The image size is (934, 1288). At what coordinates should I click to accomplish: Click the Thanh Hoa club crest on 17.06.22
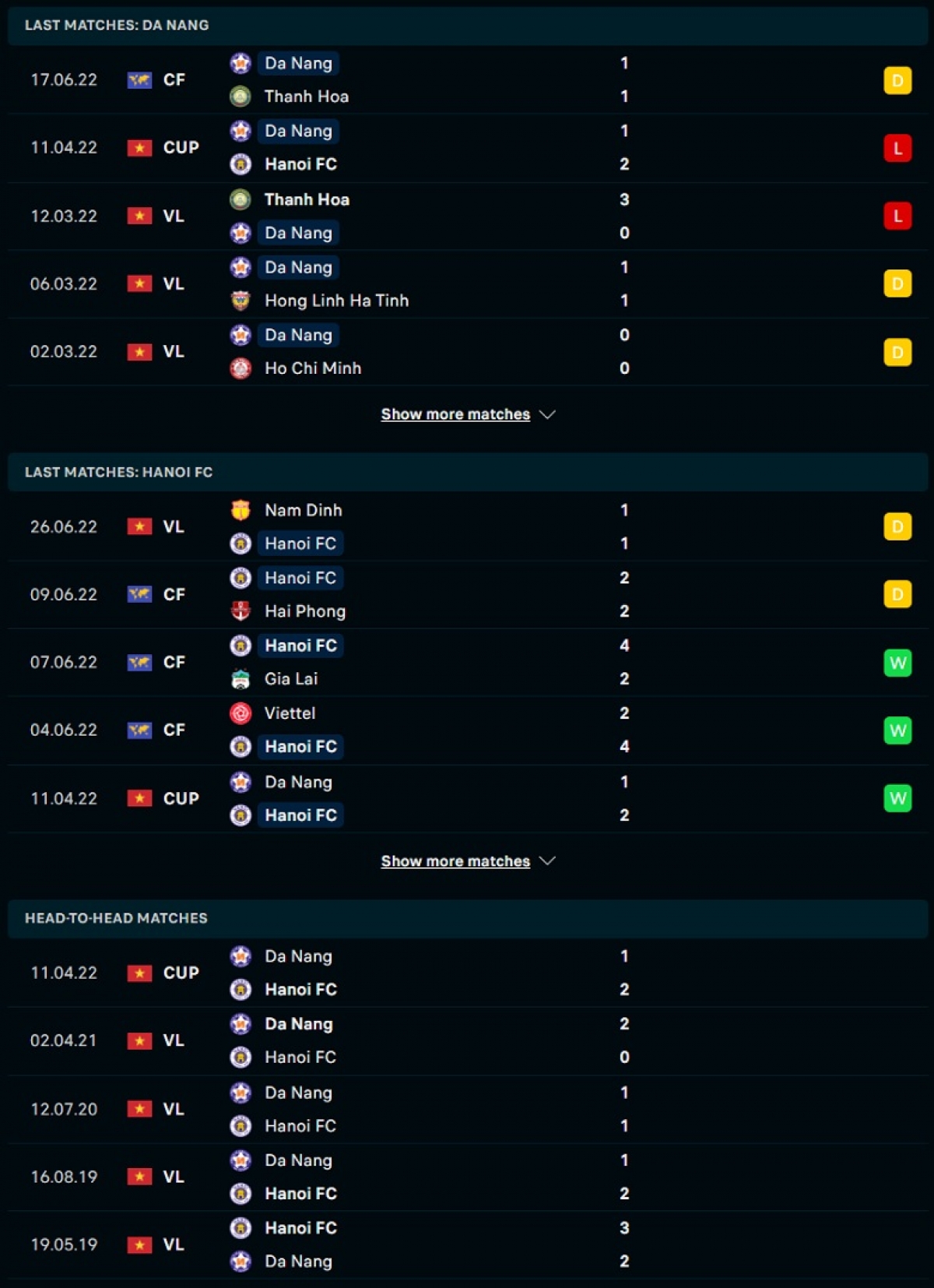tap(241, 97)
